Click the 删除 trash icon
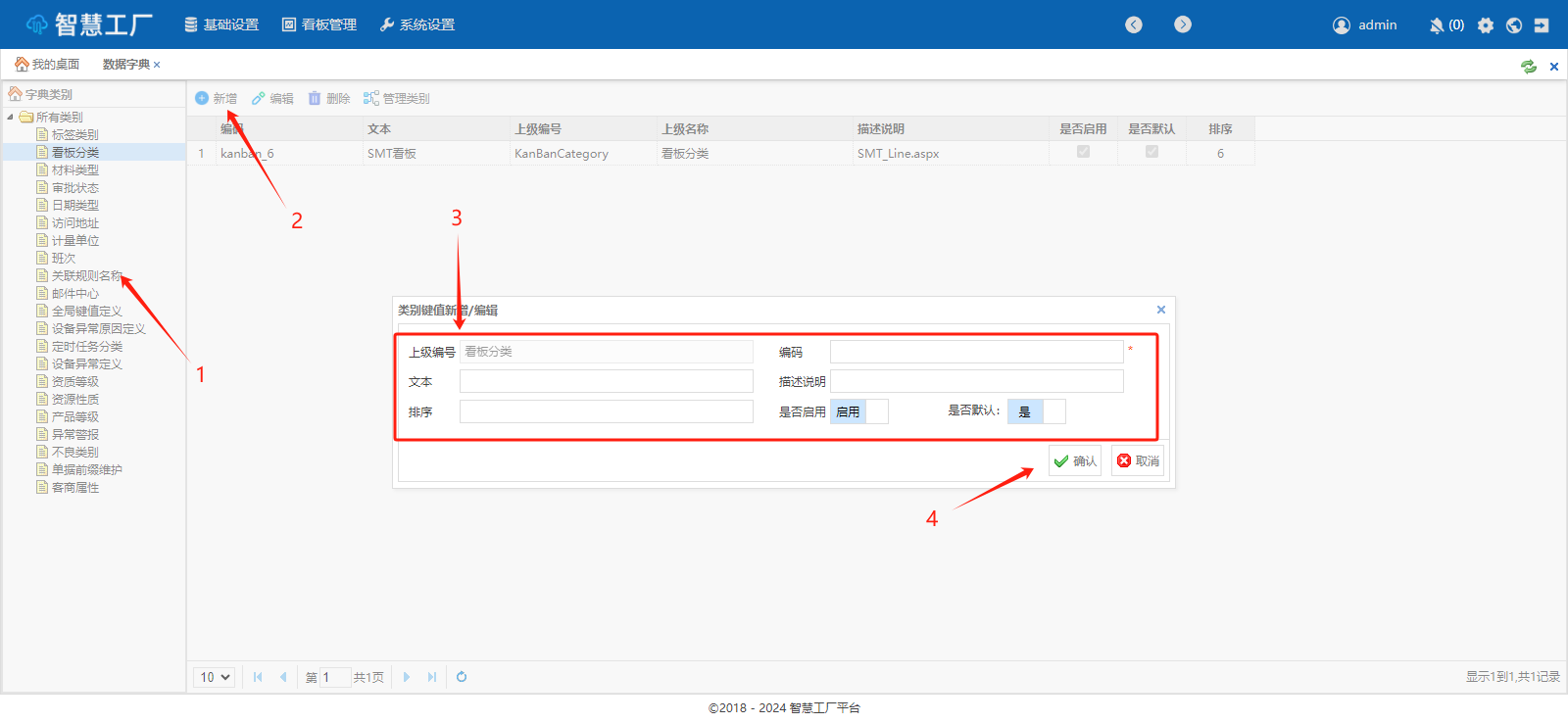Viewport: 1568px width, 724px height. click(315, 98)
